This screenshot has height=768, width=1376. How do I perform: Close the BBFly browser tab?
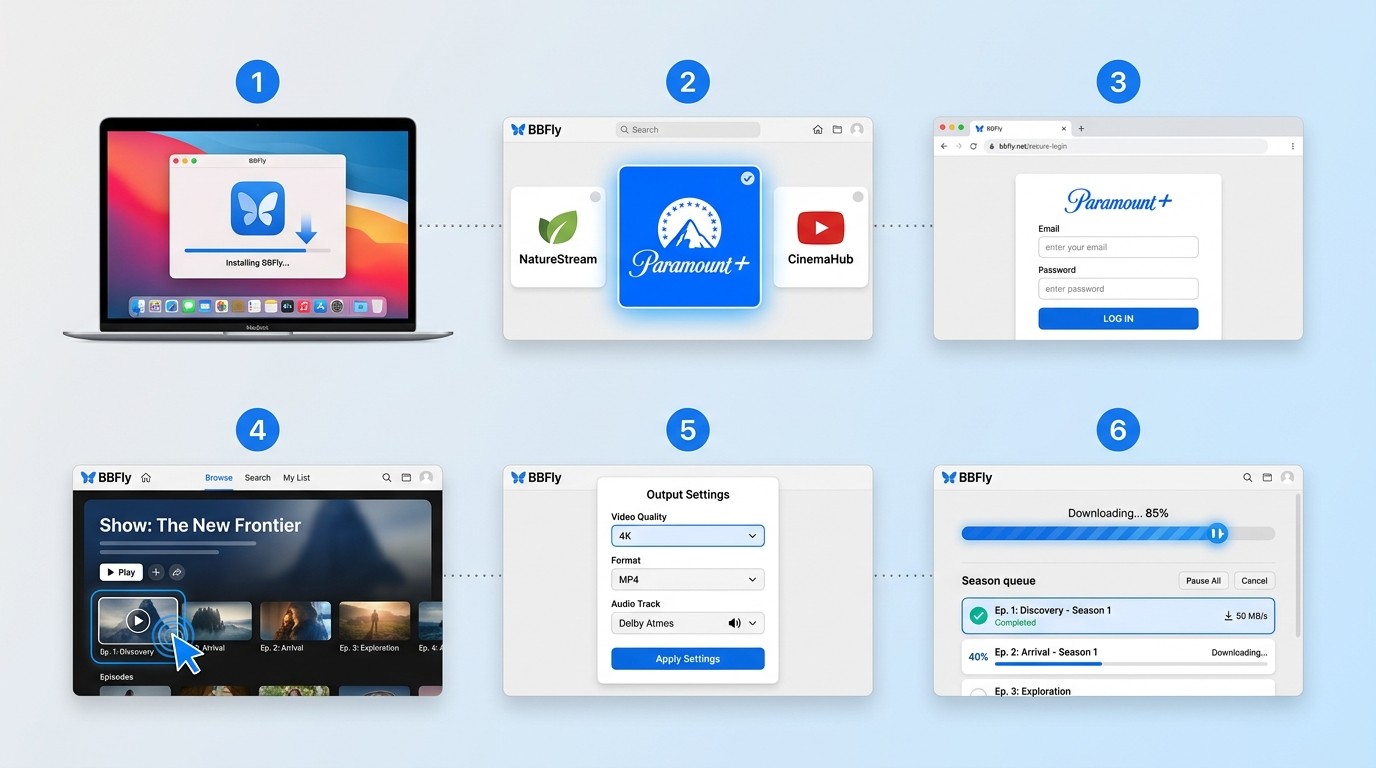(x=1063, y=129)
